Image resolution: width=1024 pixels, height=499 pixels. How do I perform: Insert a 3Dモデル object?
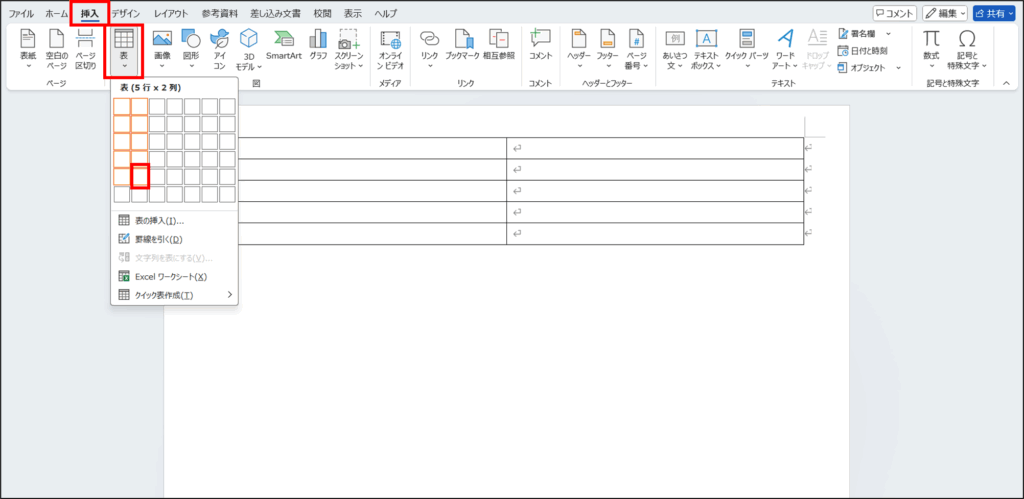pyautogui.click(x=248, y=49)
